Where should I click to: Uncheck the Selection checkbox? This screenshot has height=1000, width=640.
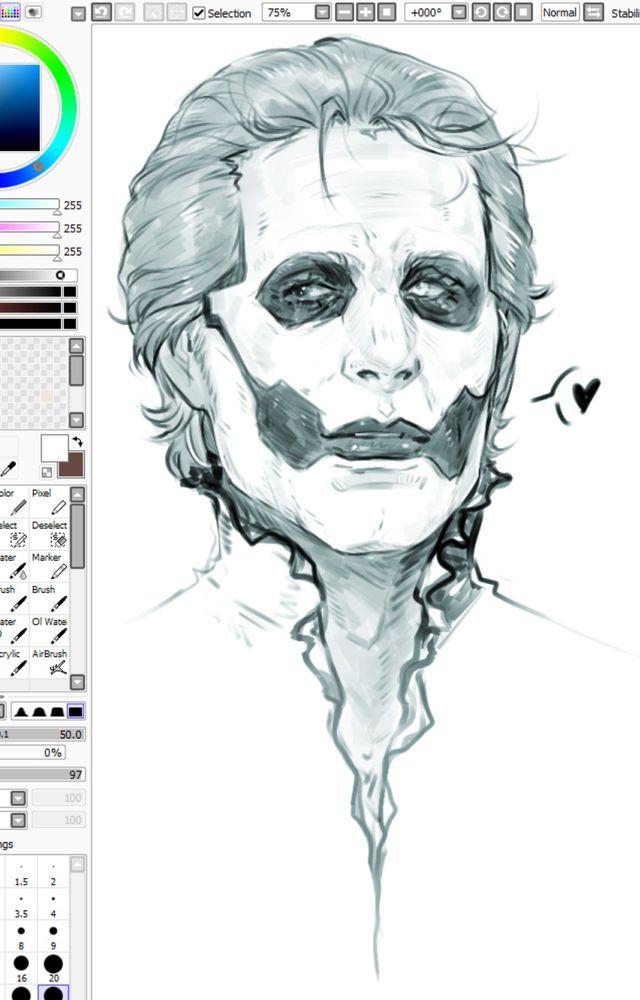coord(199,13)
